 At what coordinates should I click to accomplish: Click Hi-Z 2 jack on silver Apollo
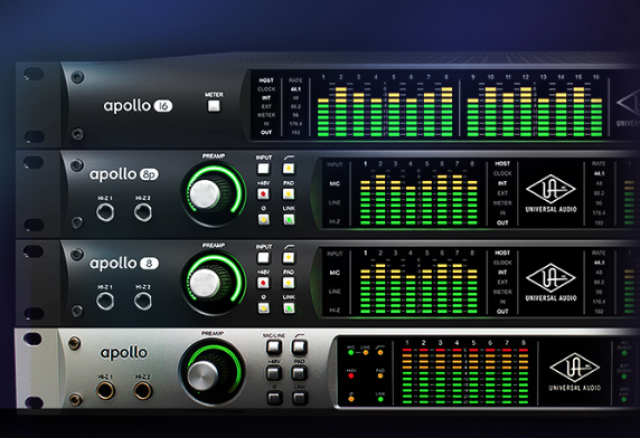tap(143, 390)
